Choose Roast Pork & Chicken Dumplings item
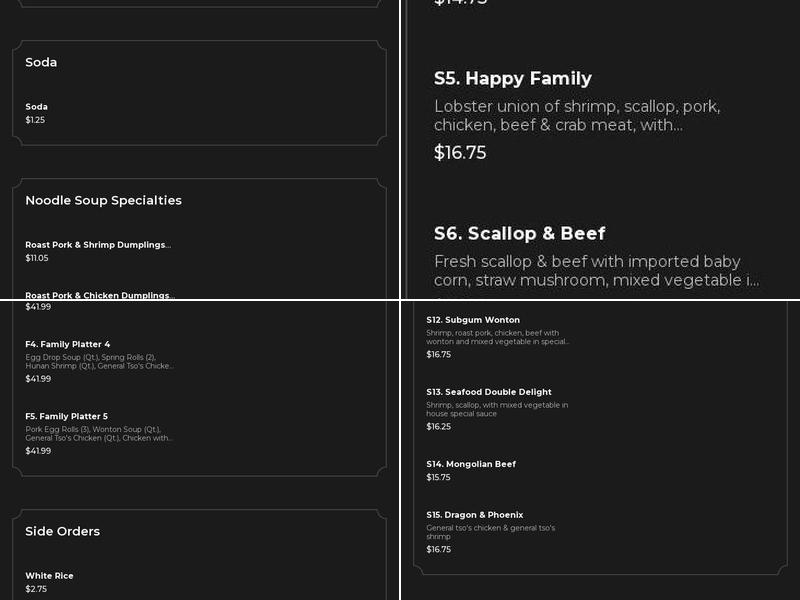 pos(99,295)
